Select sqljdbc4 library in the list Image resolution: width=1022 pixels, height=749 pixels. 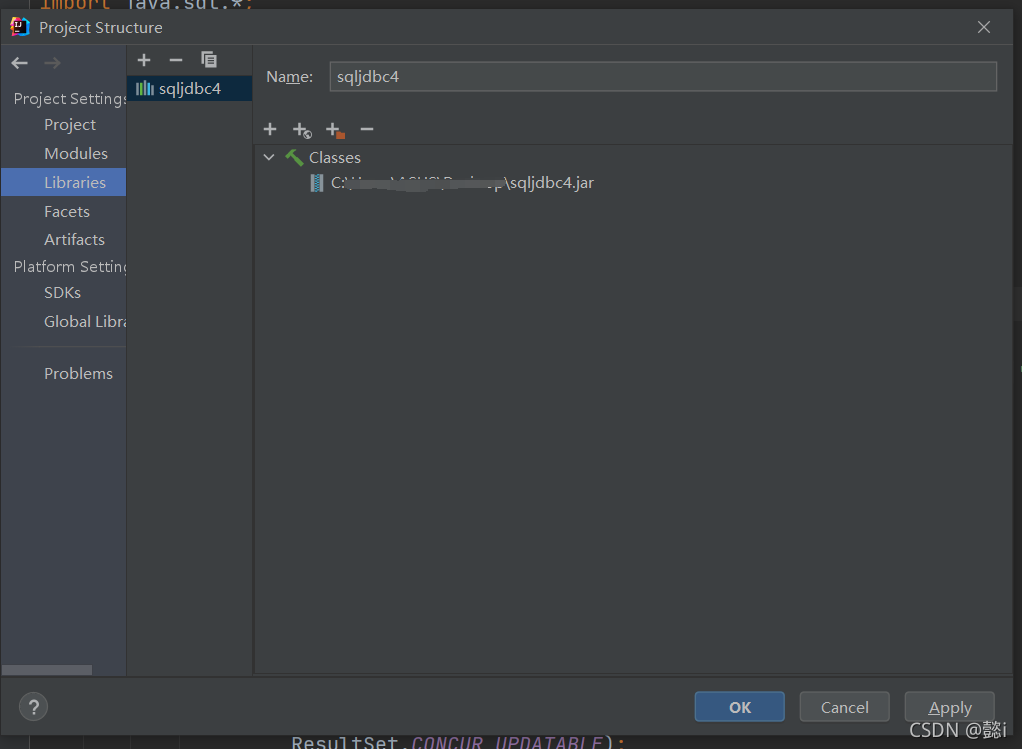click(189, 89)
